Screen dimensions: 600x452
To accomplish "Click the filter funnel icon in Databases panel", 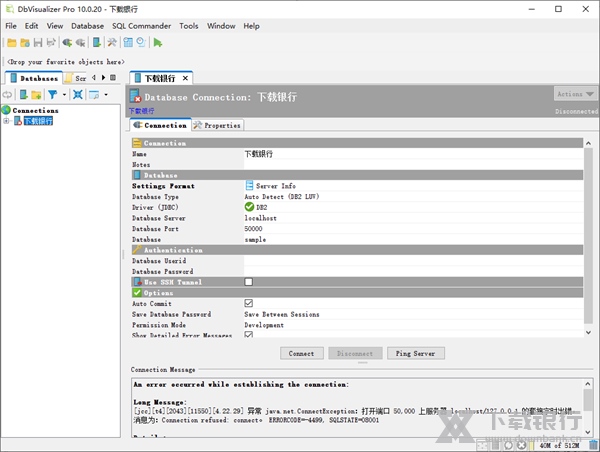I will click(x=53, y=94).
